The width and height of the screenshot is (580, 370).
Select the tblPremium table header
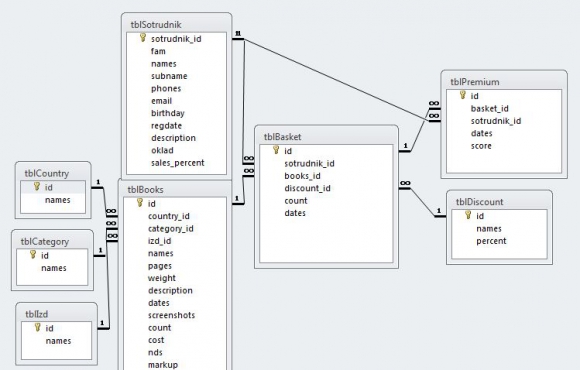pos(504,82)
